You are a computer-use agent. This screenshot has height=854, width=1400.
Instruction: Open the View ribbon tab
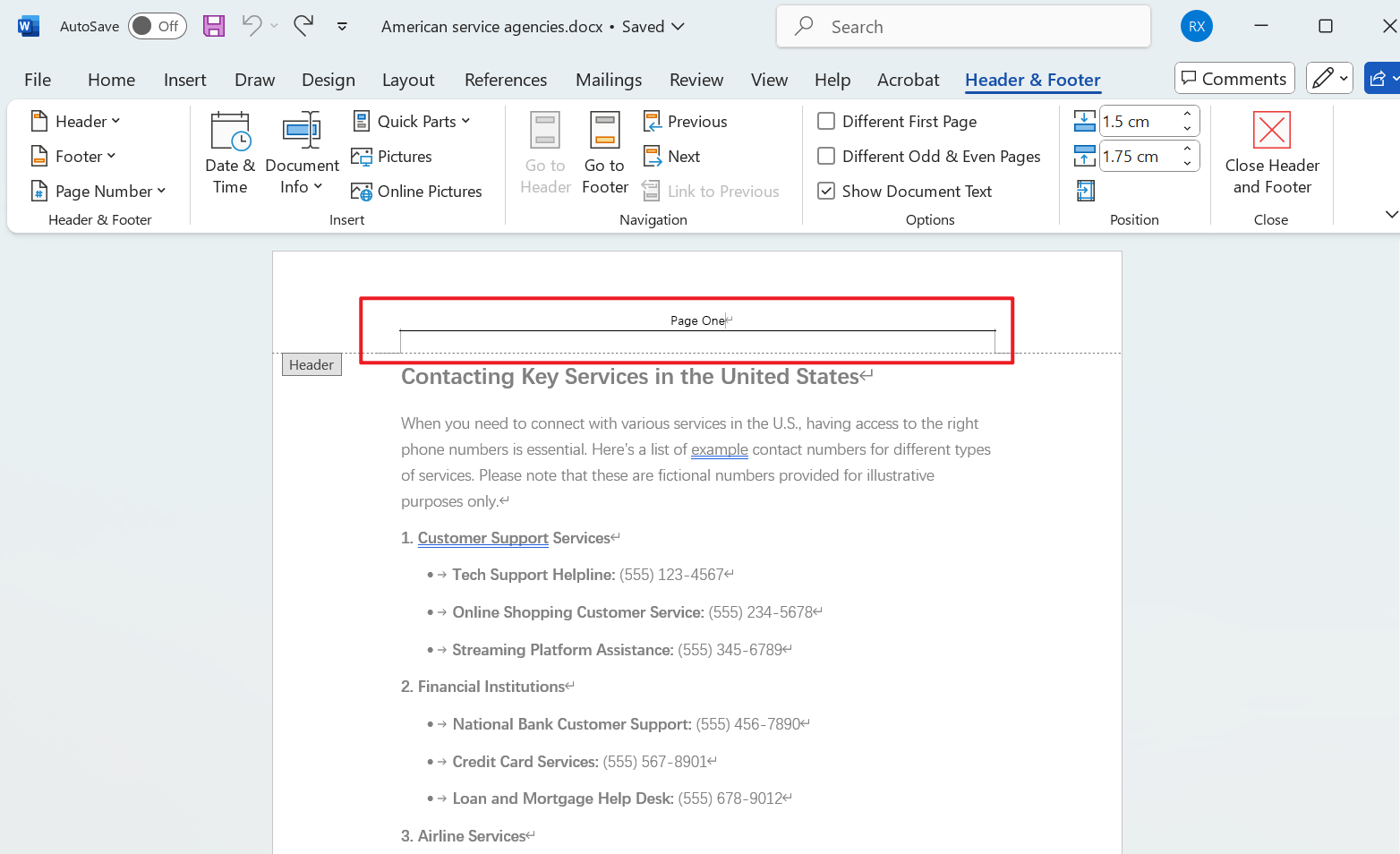(x=770, y=80)
